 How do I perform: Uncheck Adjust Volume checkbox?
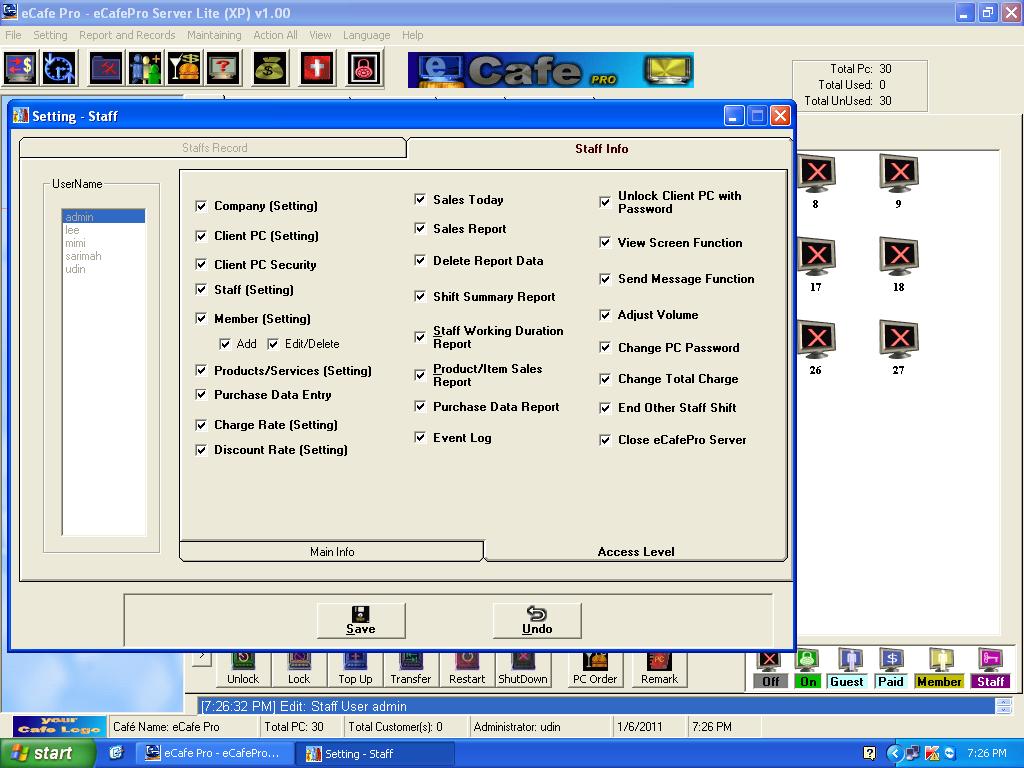(605, 315)
